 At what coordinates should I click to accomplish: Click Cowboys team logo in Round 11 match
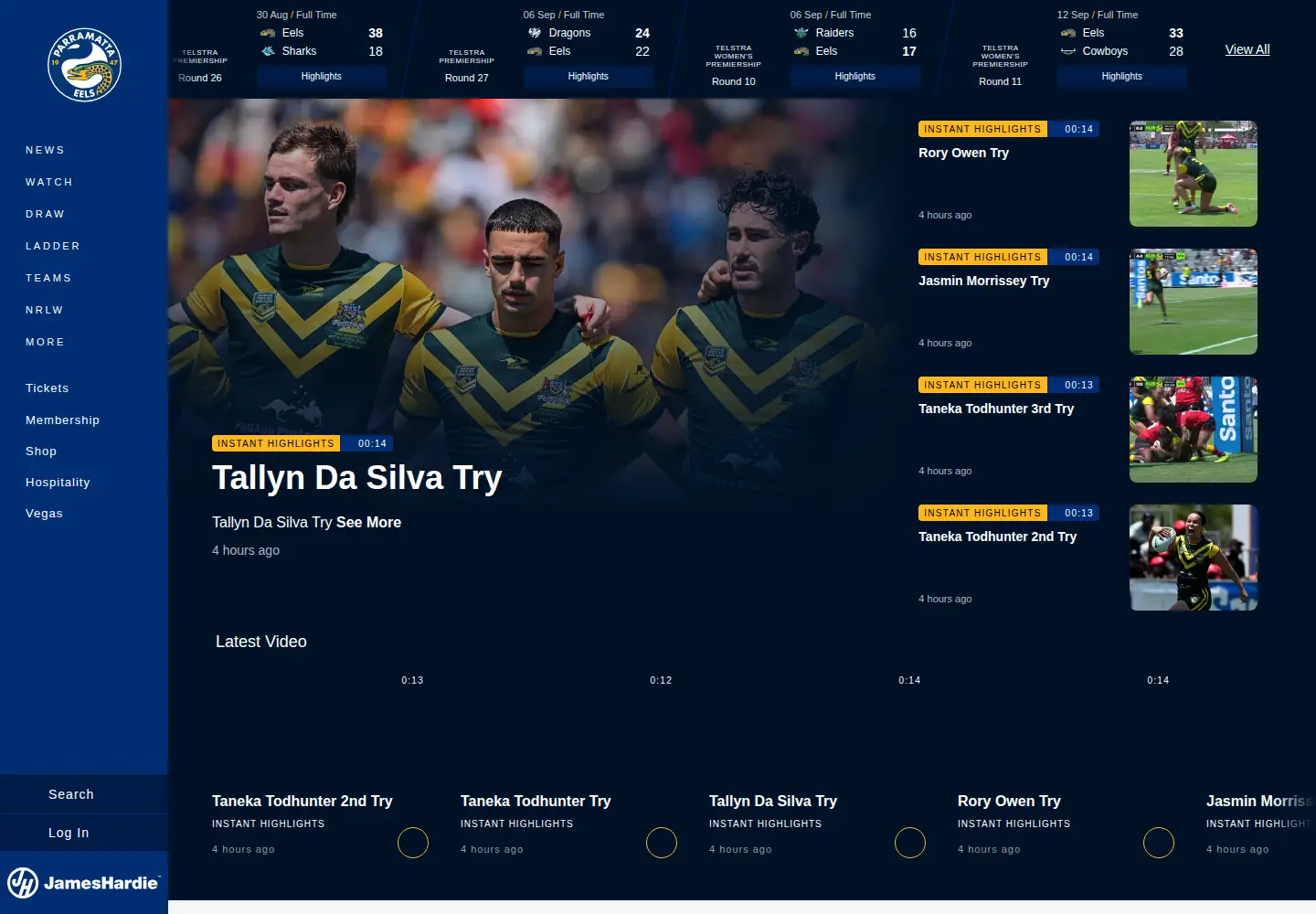1068,51
